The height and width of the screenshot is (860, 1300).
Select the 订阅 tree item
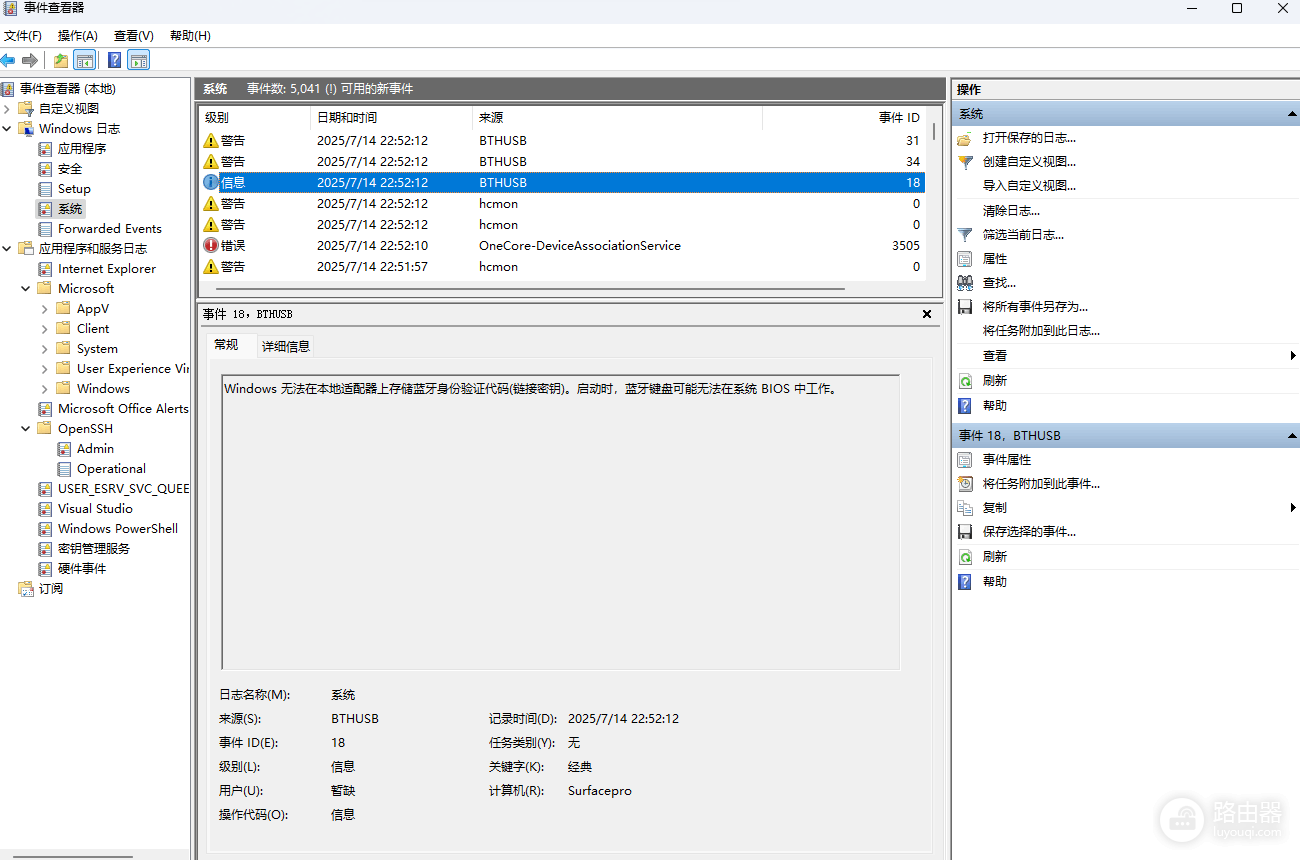click(51, 589)
